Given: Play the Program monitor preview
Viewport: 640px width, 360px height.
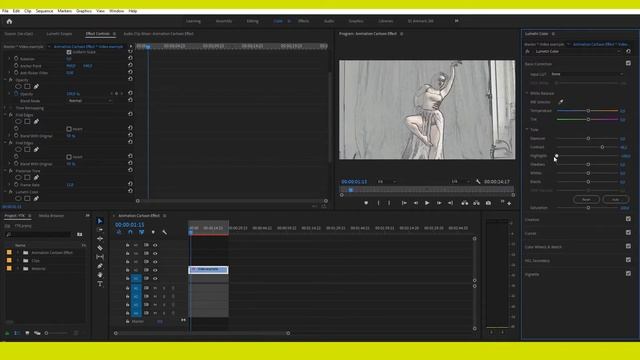Looking at the screenshot, I should (427, 203).
